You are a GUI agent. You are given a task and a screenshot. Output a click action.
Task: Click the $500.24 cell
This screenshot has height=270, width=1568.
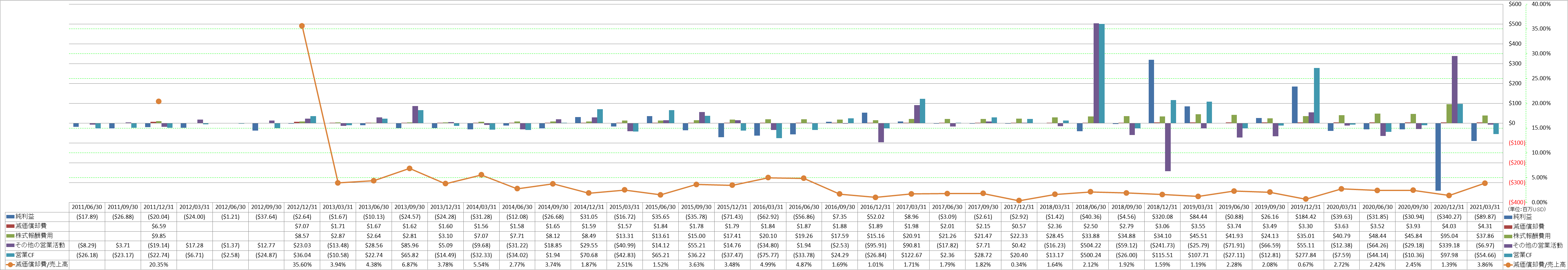1090,256
